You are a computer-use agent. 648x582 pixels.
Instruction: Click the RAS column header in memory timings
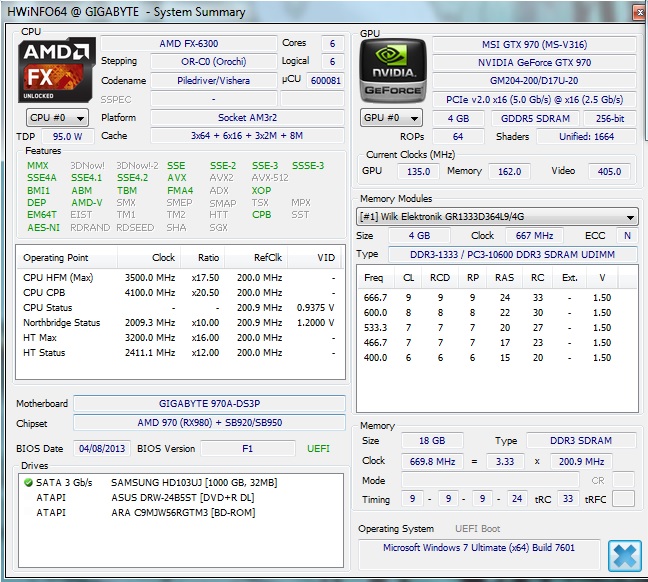pyautogui.click(x=504, y=277)
